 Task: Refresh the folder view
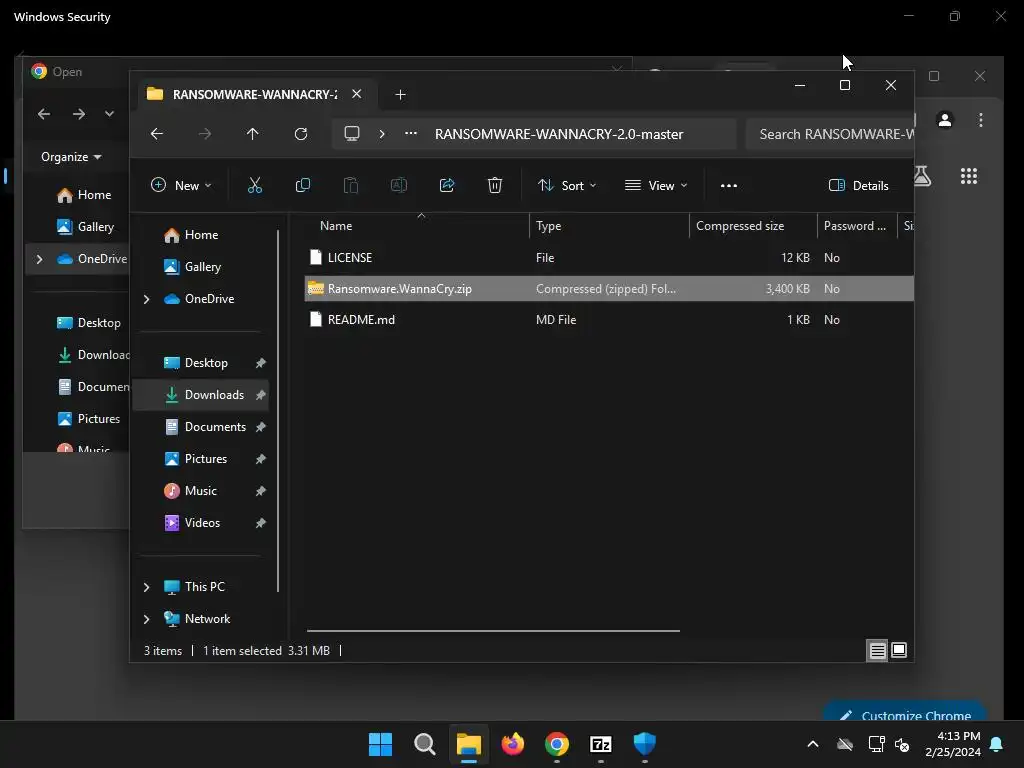[301, 134]
